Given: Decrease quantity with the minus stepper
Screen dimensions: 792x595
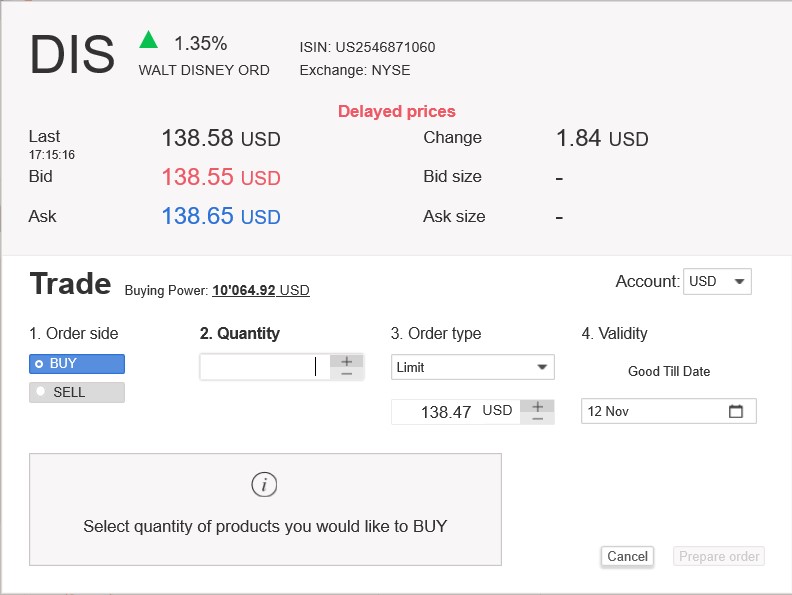Looking at the screenshot, I should tap(346, 374).
